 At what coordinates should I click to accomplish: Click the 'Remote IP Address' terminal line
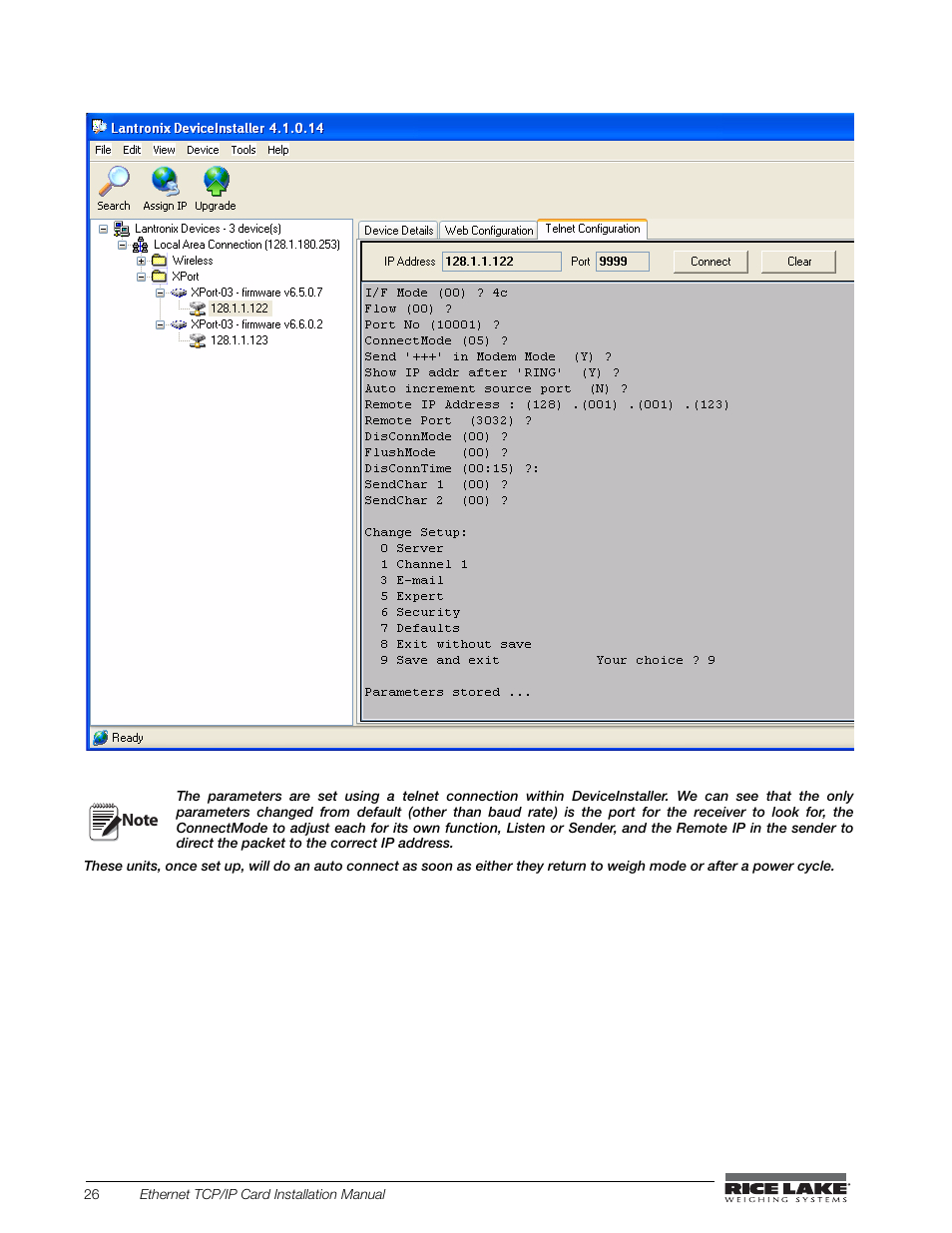(x=547, y=404)
